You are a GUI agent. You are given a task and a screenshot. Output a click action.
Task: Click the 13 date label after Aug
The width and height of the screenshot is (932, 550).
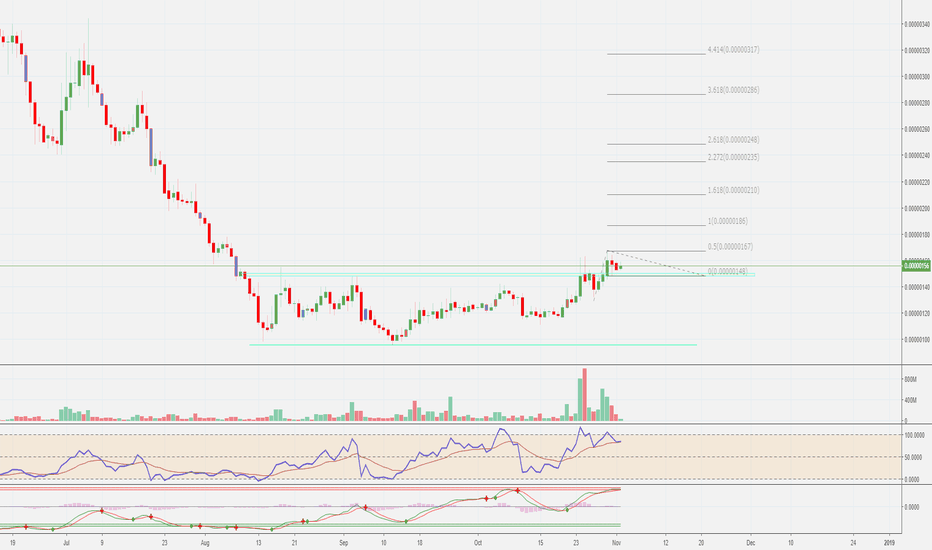pos(259,543)
